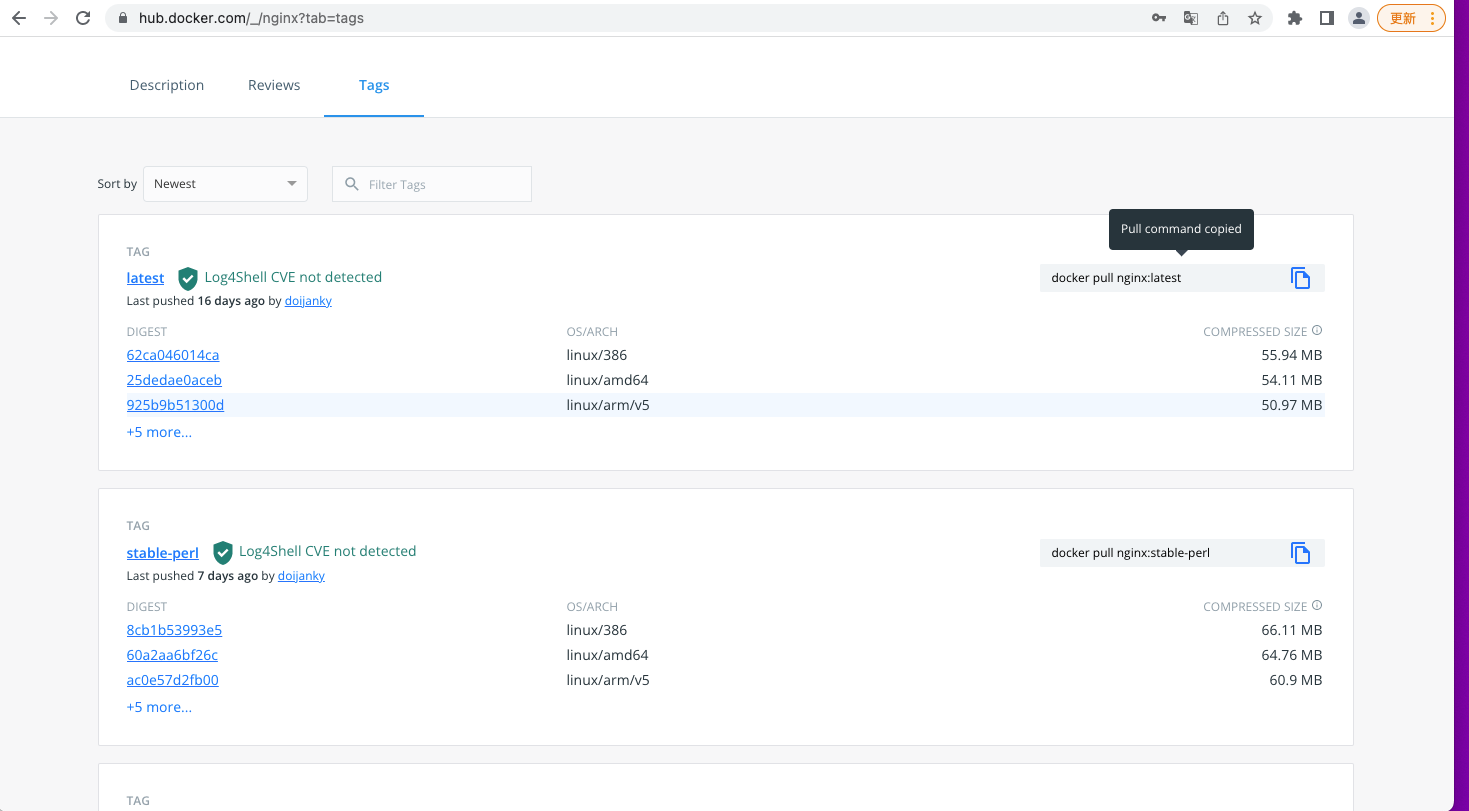1469x811 pixels.
Task: Click the browser address bar URL
Action: point(251,18)
